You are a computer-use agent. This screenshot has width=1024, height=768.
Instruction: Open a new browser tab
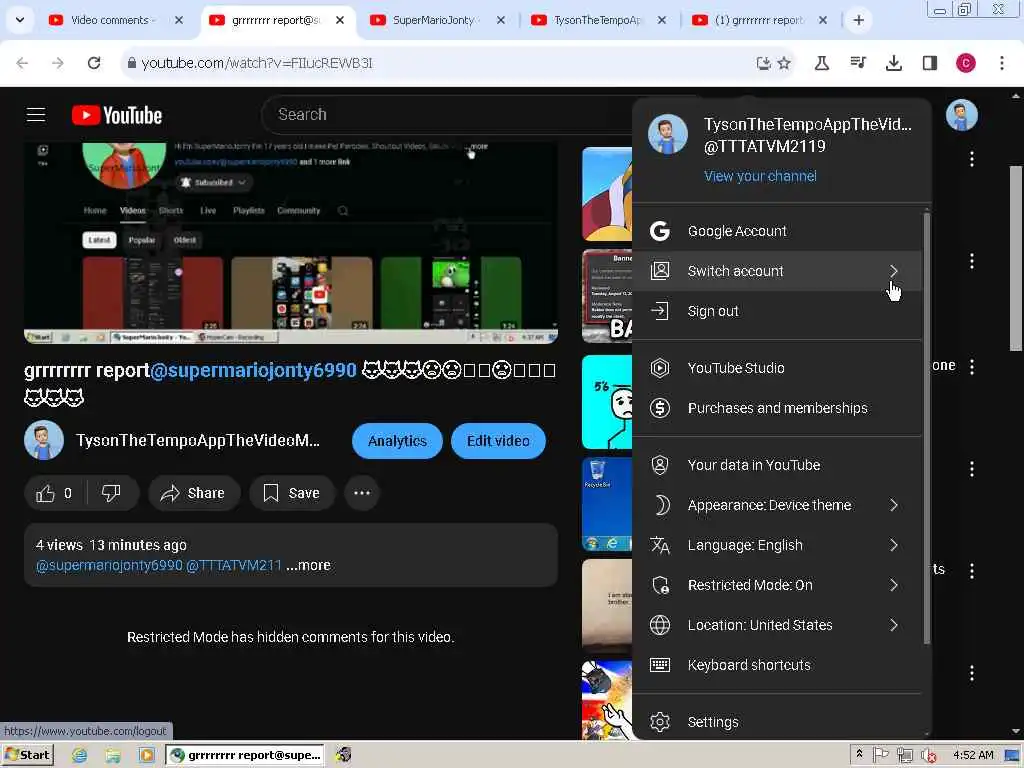(859, 20)
